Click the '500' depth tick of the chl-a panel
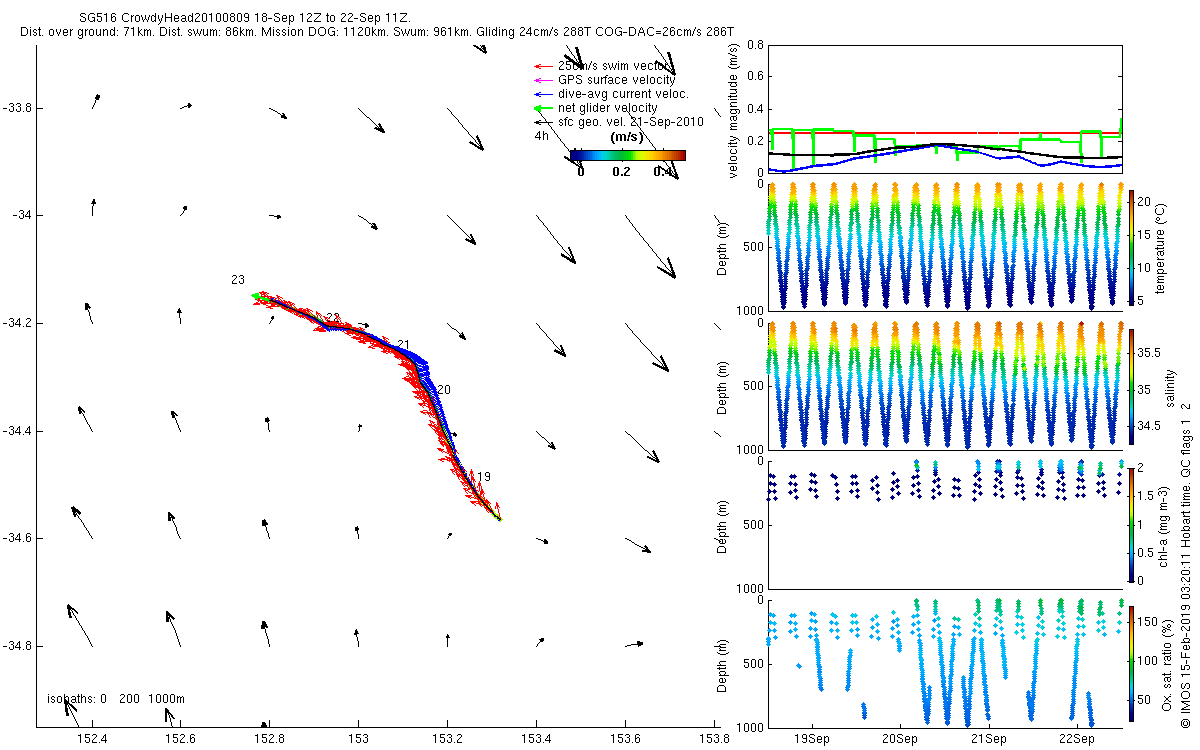Screen dimensions: 1200x750 click(x=752, y=525)
